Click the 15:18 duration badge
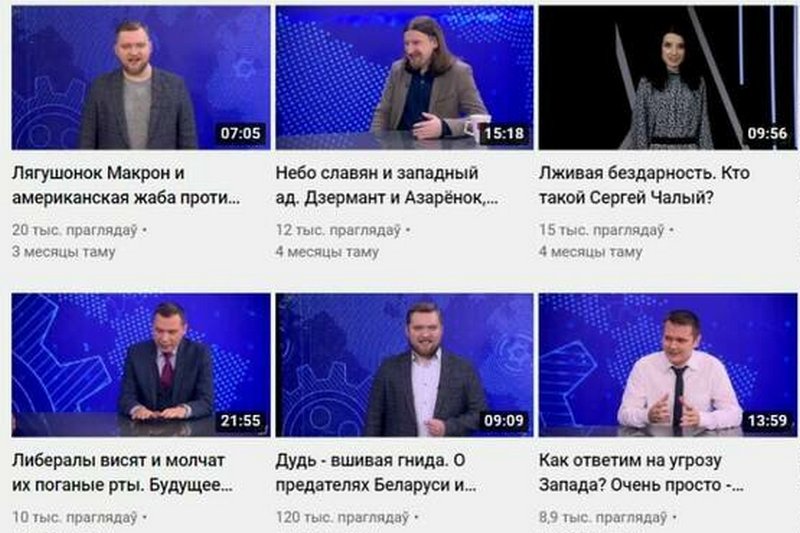The width and height of the screenshot is (800, 533). 504,133
